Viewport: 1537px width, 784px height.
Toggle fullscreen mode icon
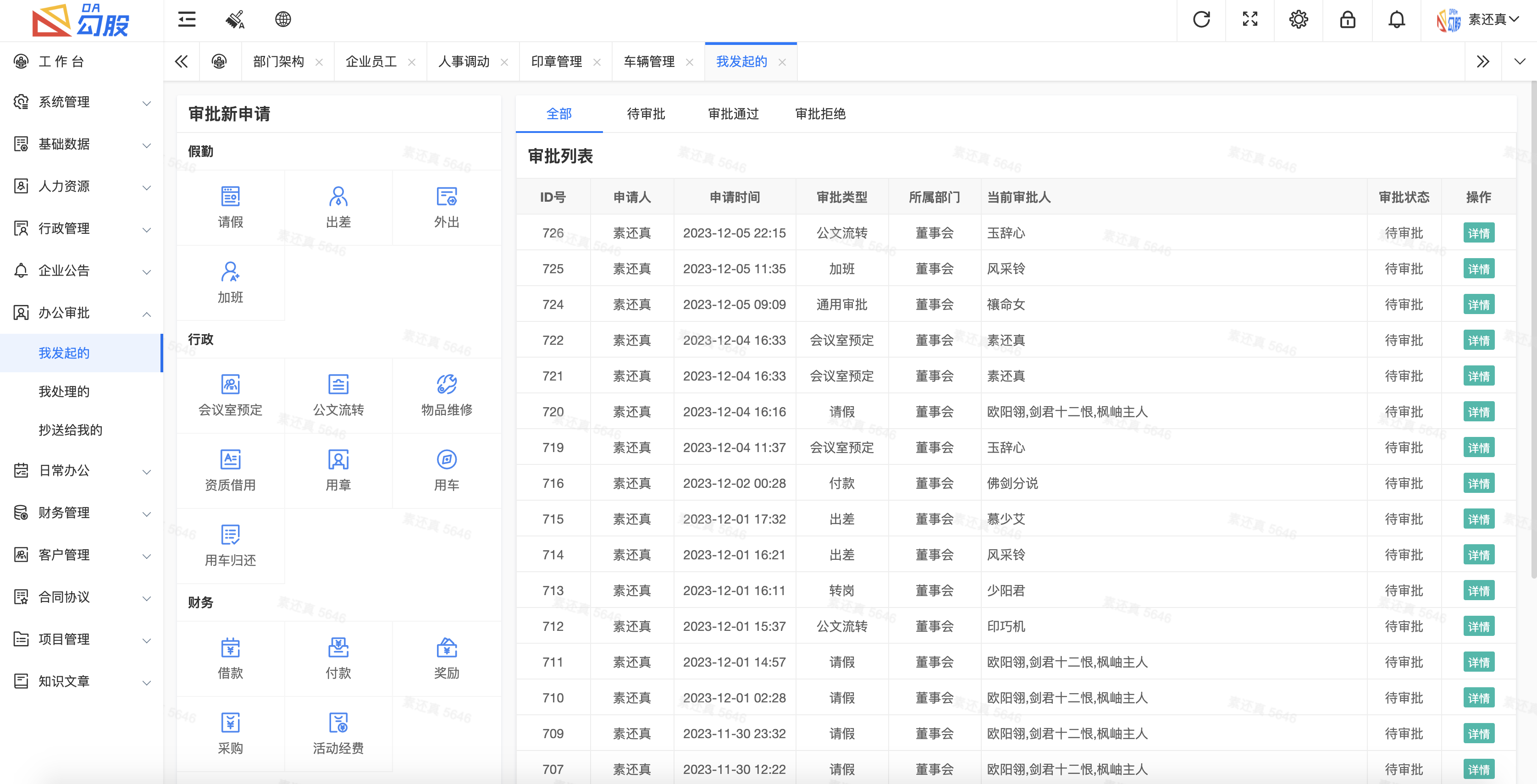click(1250, 20)
